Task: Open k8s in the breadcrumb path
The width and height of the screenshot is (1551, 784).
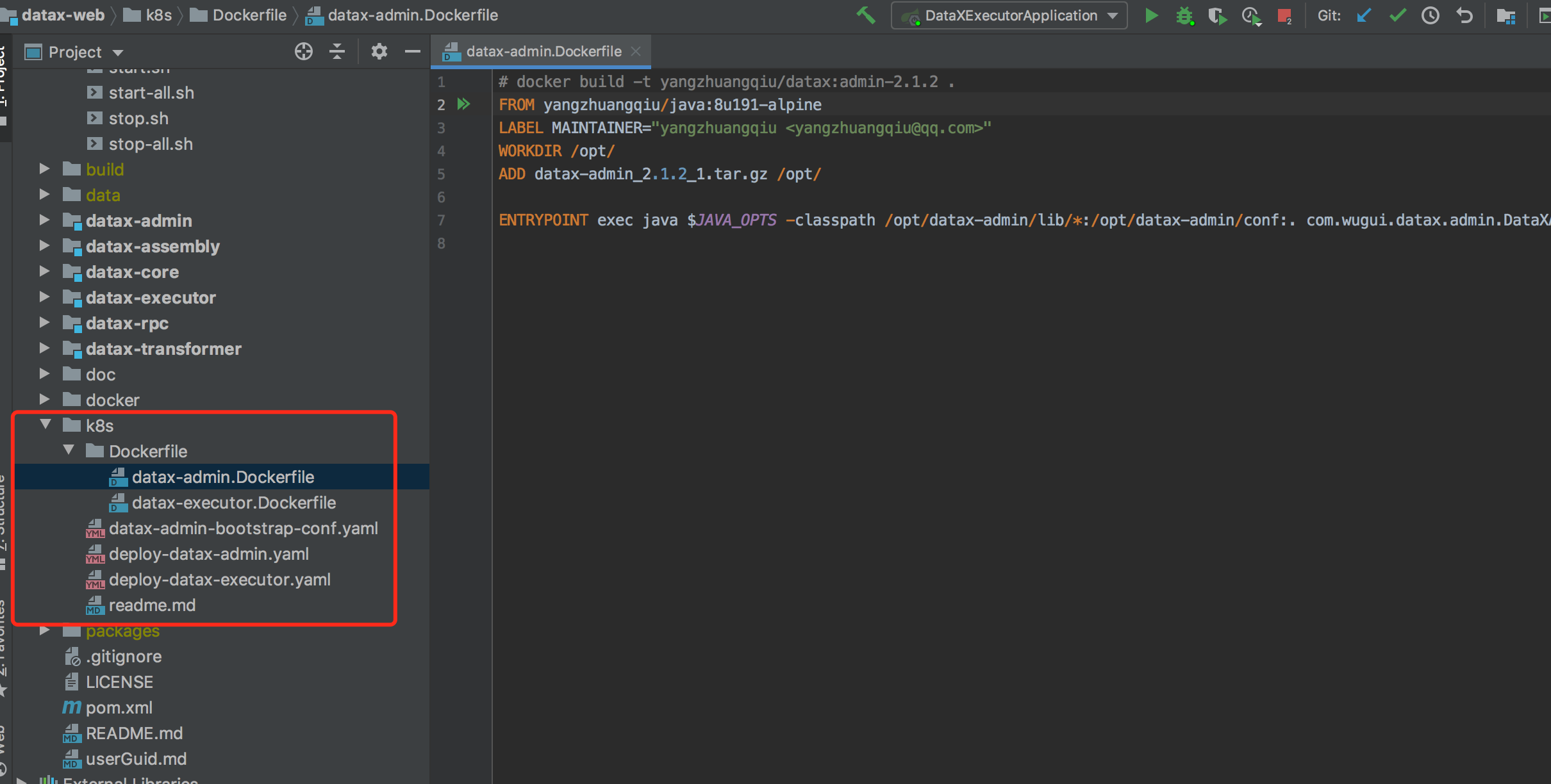Action: click(x=148, y=15)
